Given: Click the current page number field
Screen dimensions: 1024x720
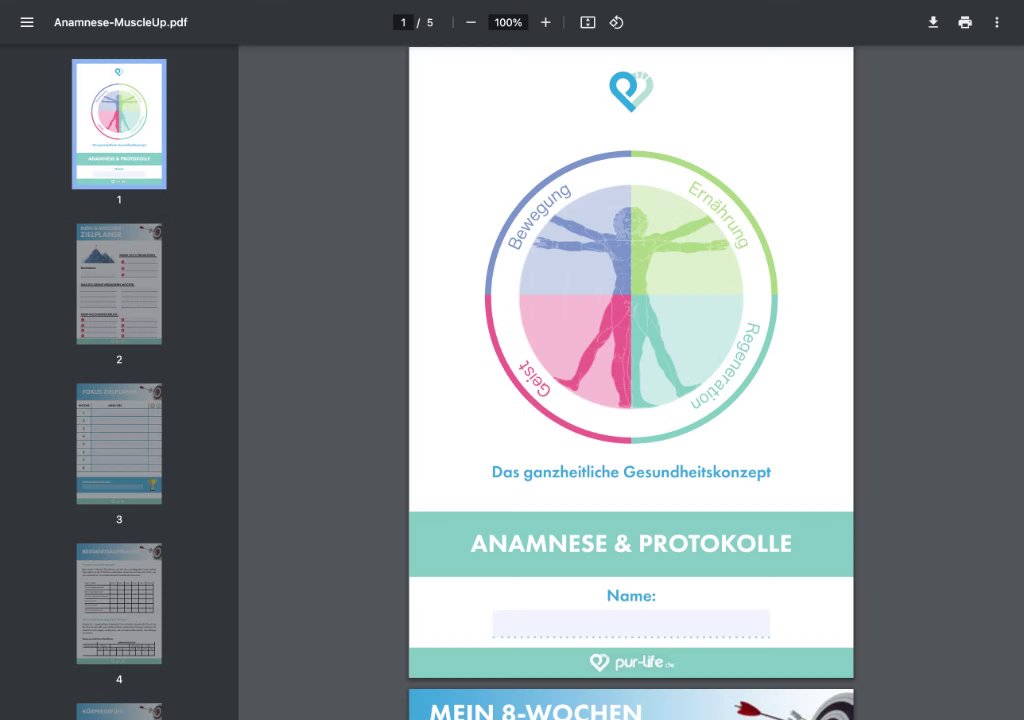Looking at the screenshot, I should pyautogui.click(x=403, y=22).
